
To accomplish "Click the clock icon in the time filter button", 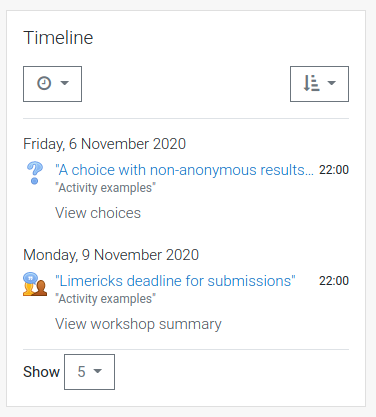I will pos(44,83).
